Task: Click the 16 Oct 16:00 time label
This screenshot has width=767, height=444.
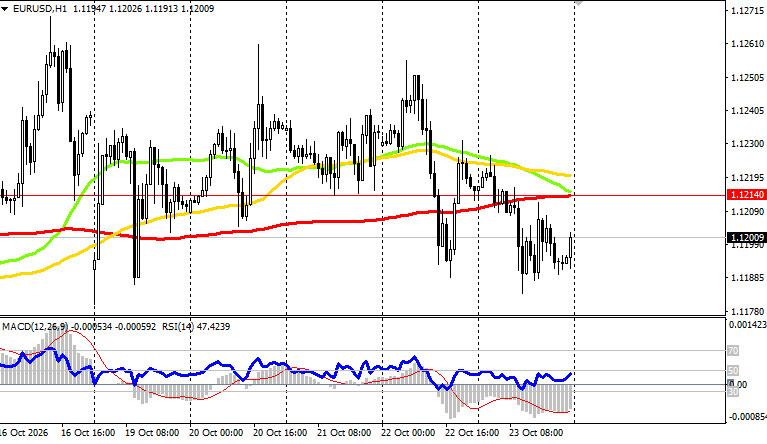Action: pyautogui.click(x=88, y=433)
